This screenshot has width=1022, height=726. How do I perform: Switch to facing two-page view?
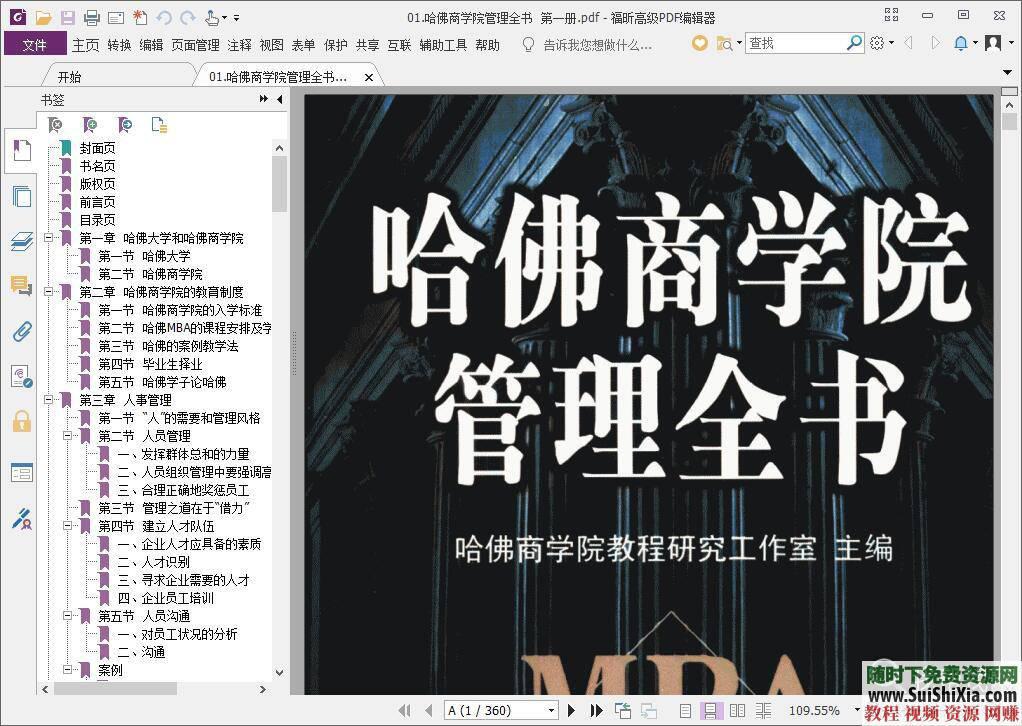(x=737, y=710)
